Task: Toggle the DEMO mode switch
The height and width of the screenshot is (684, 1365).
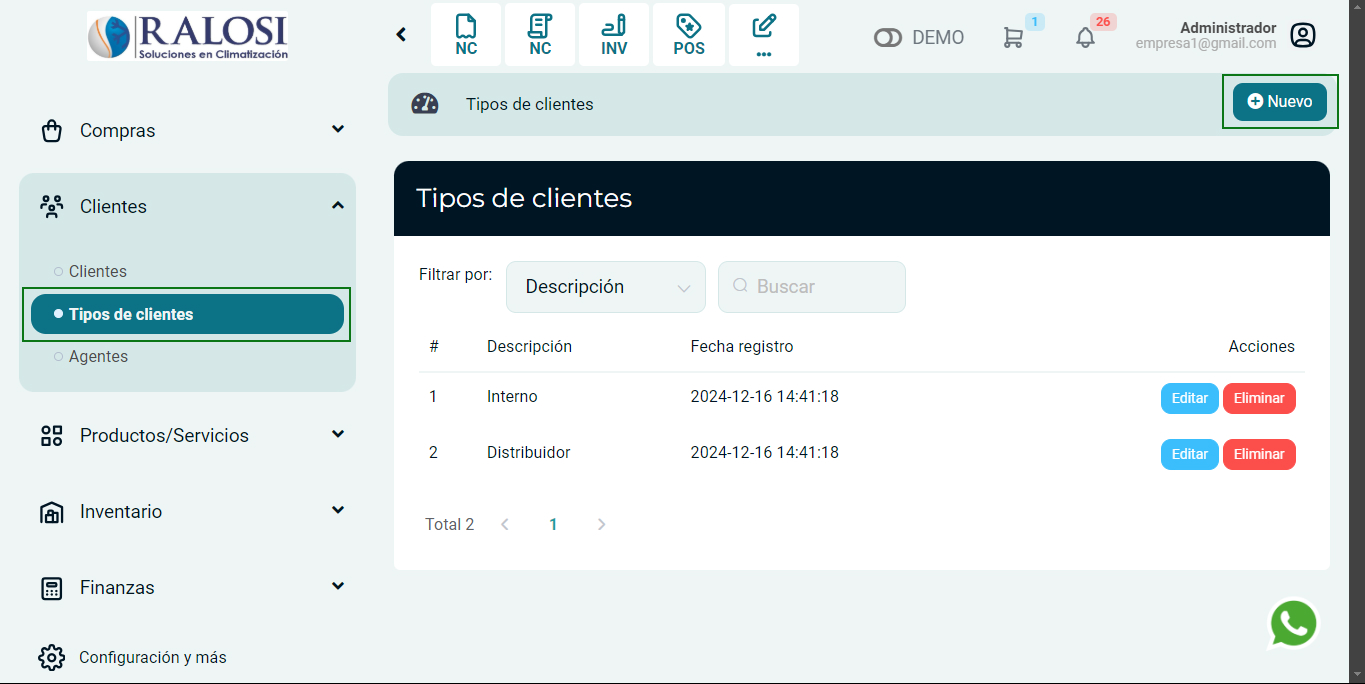Action: (x=888, y=38)
